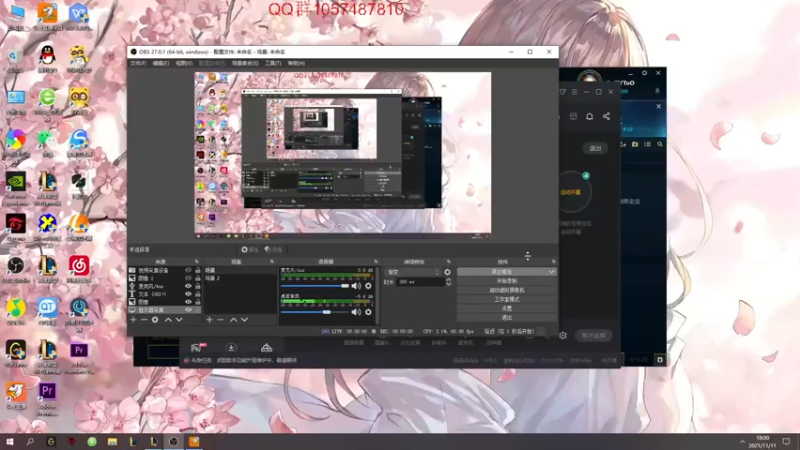Image resolution: width=800 pixels, height=450 pixels.
Task: Pop out the Audio Mixer dock via header icon
Action: (x=376, y=262)
